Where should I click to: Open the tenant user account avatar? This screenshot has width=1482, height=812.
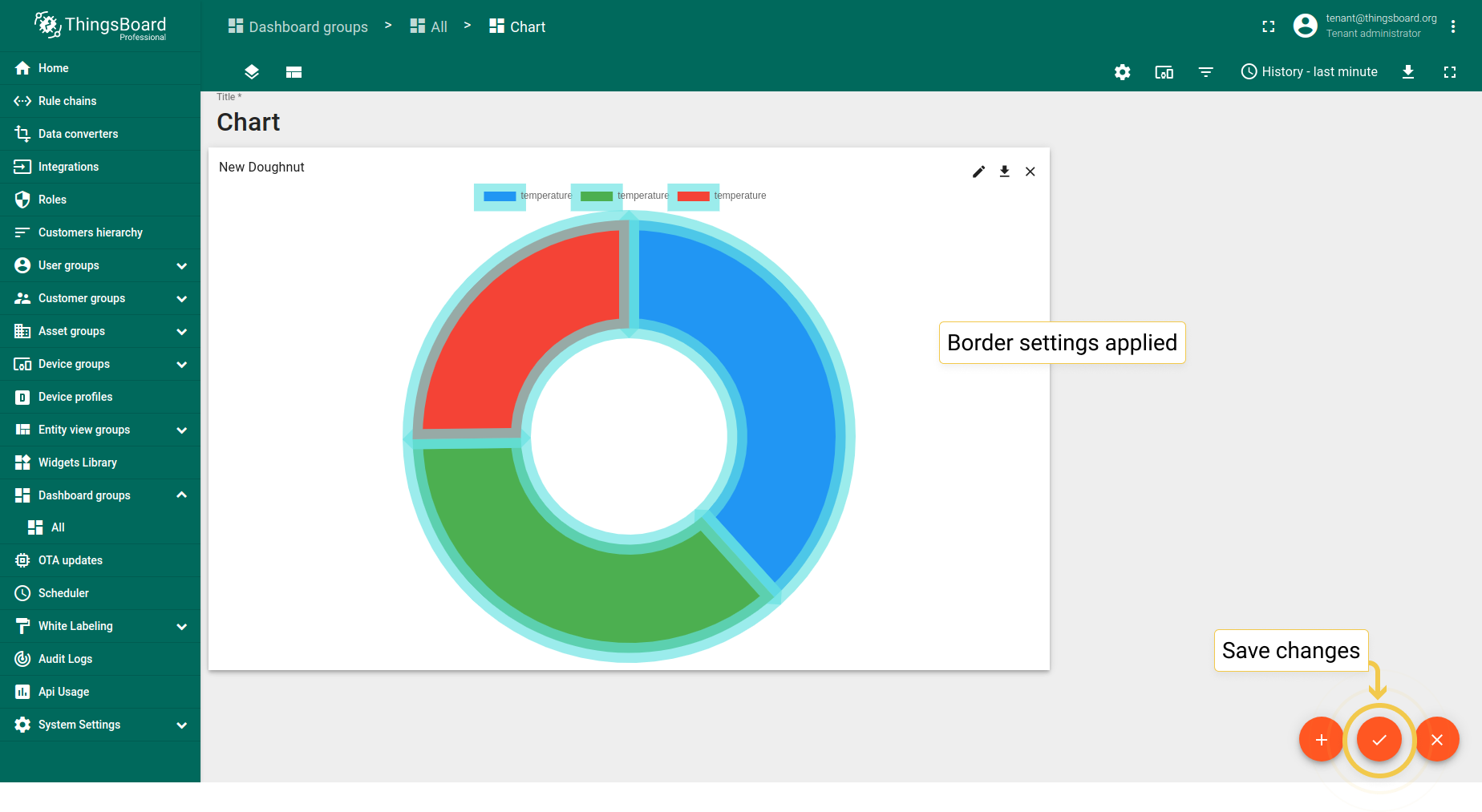pyautogui.click(x=1306, y=26)
